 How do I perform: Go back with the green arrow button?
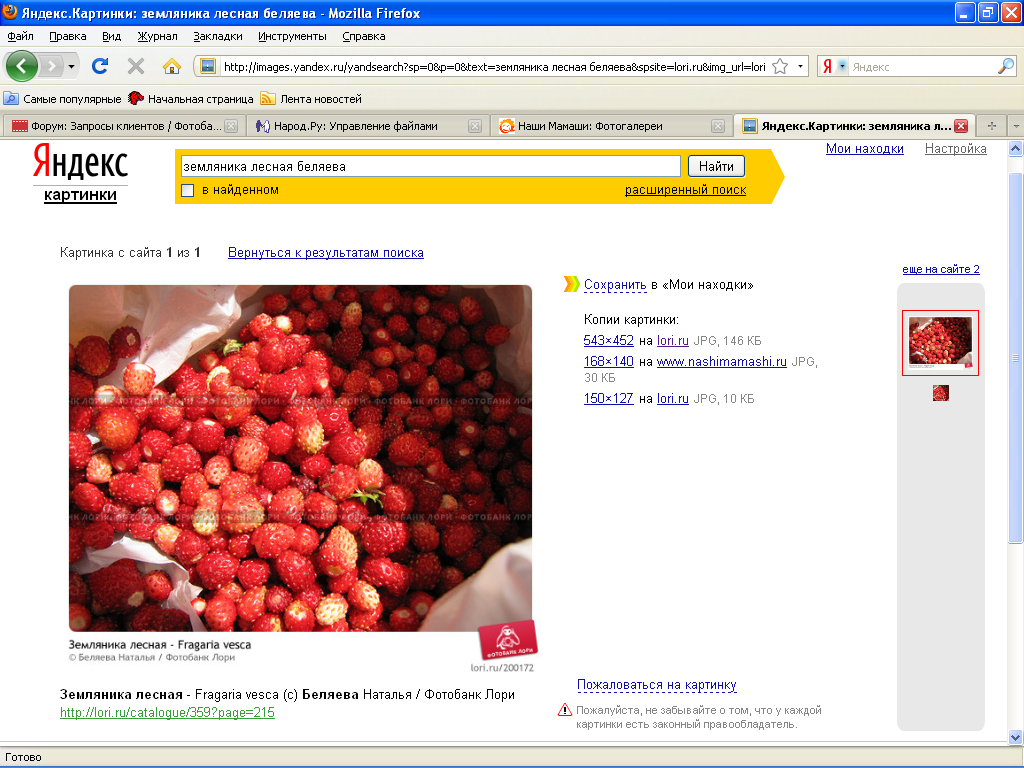(x=22, y=66)
